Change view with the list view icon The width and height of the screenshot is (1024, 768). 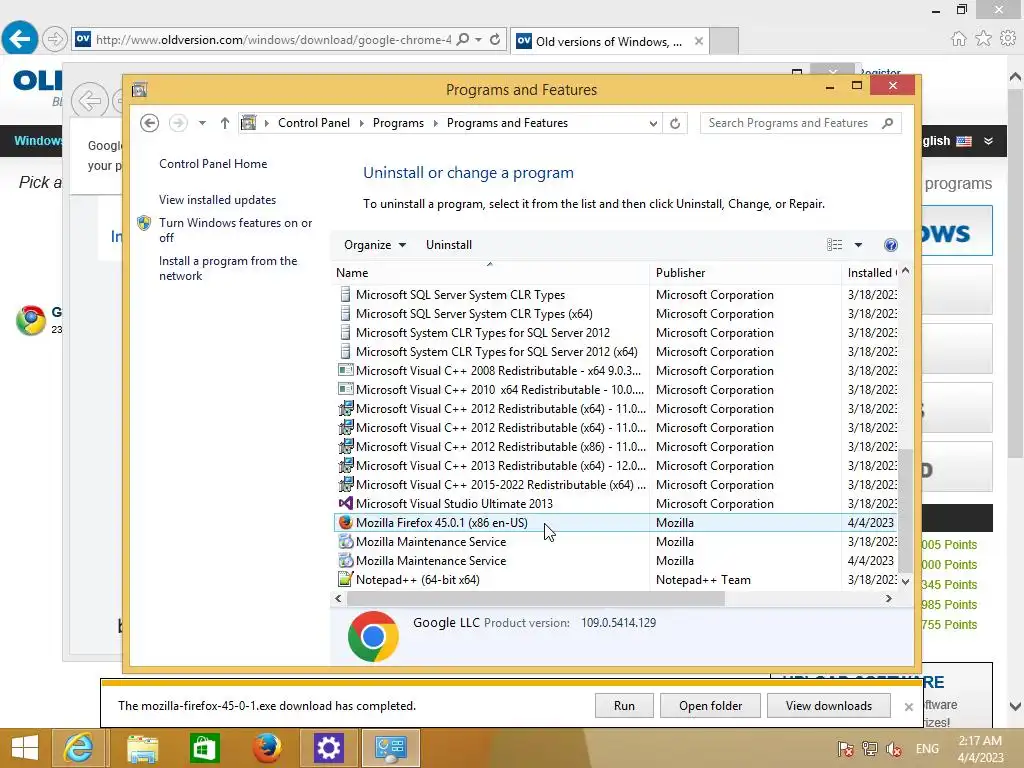(834, 245)
